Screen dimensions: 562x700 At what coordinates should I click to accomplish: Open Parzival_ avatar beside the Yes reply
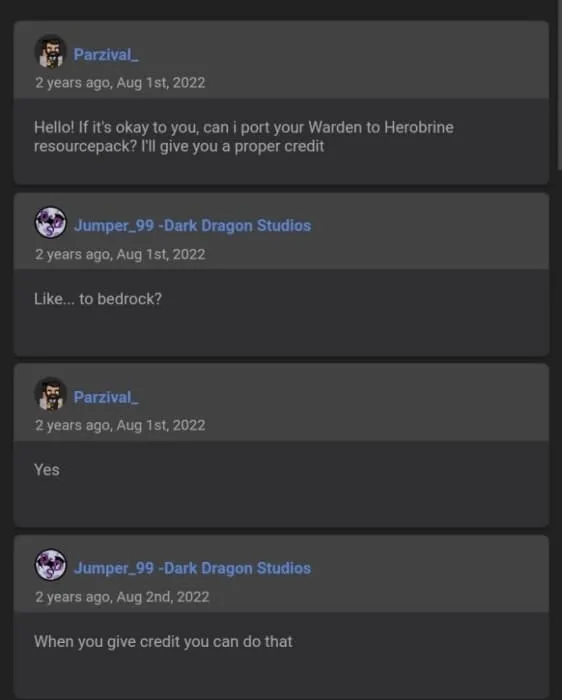click(50, 394)
